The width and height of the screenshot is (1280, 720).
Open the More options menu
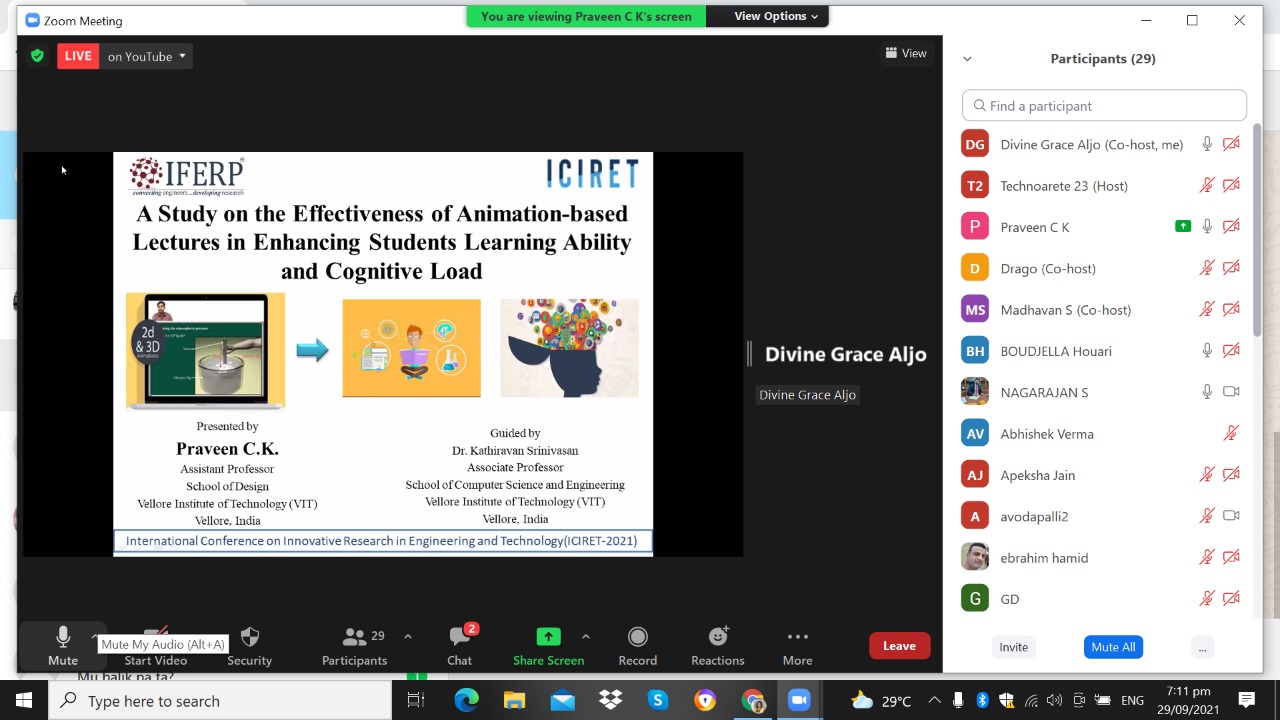click(797, 645)
